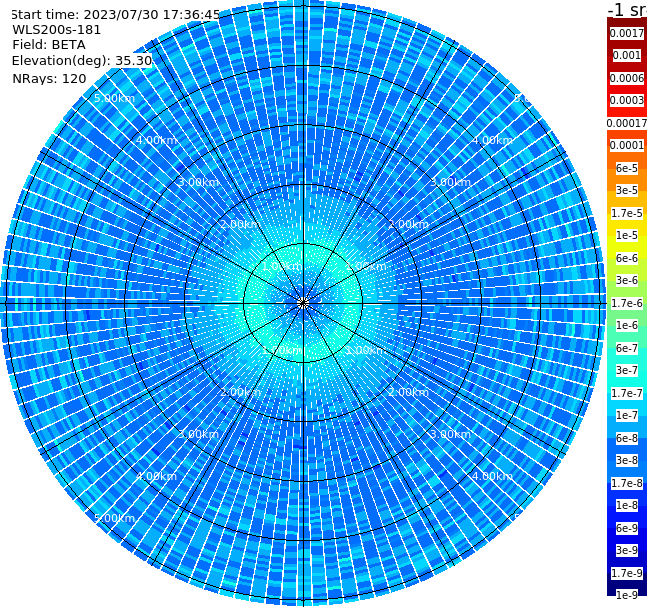Screen dimensions: 647x607
Task: Click the -1 sr unit title above colorbar
Action: tap(627, 10)
